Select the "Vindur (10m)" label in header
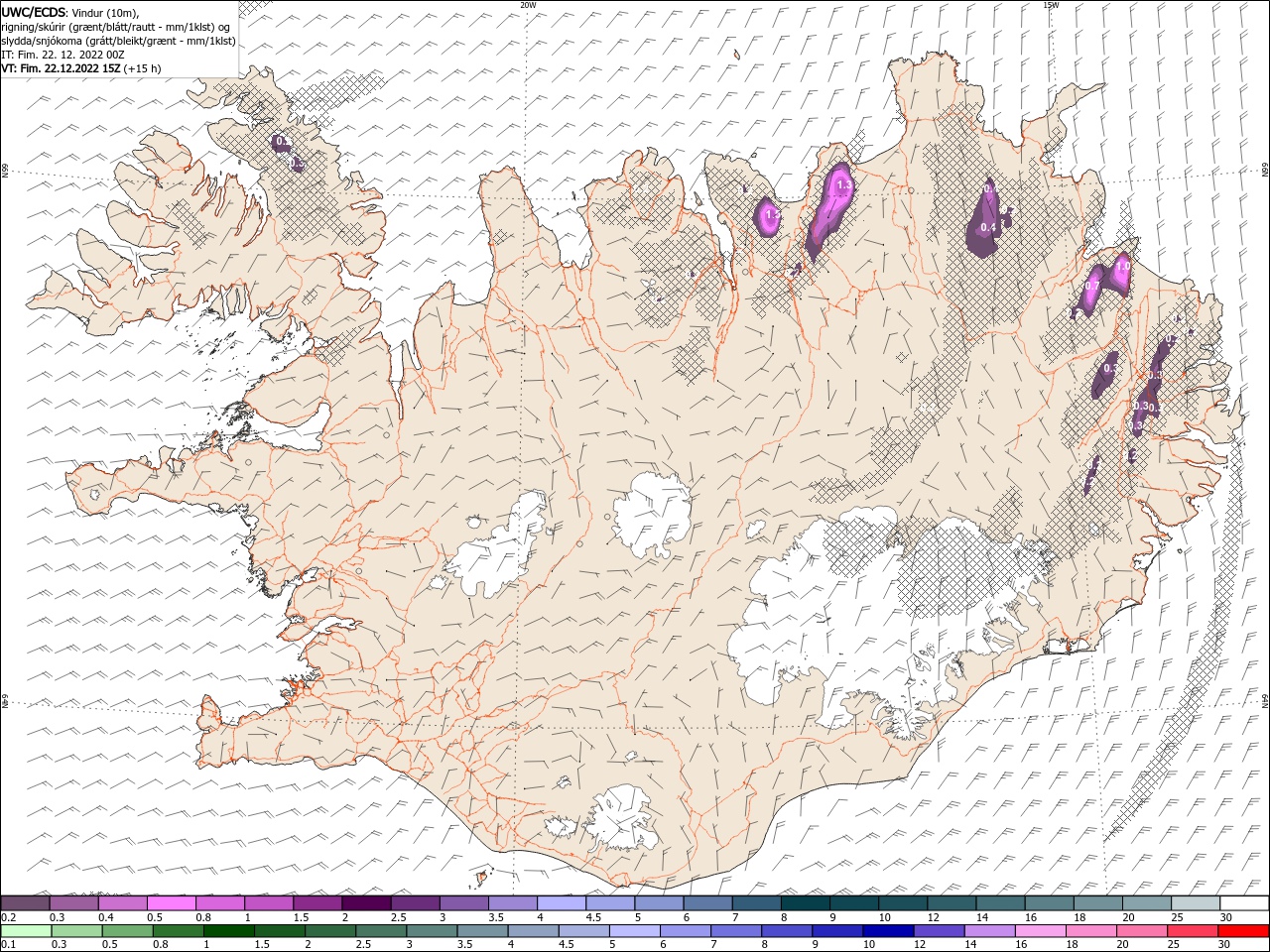Viewport: 1270px width, 952px height. (106, 12)
